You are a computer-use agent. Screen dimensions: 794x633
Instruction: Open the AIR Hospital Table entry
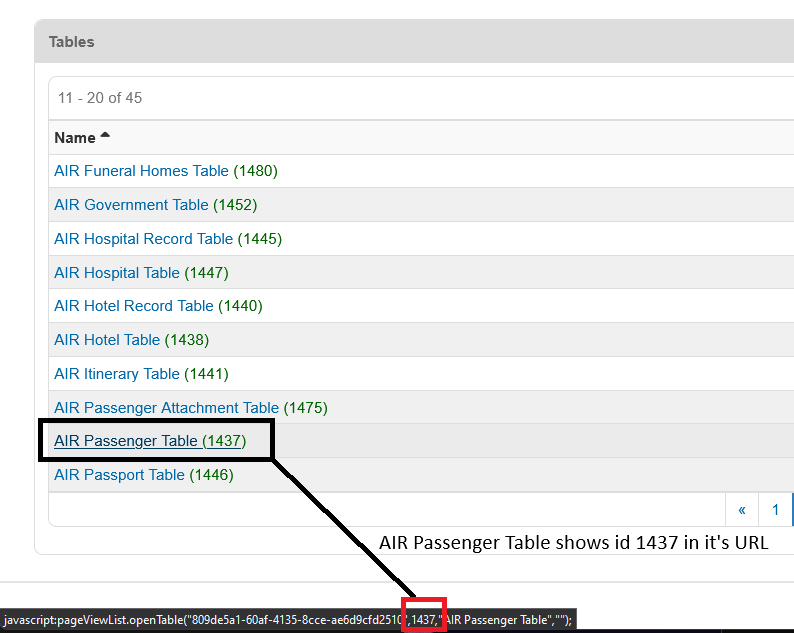[x=117, y=273]
